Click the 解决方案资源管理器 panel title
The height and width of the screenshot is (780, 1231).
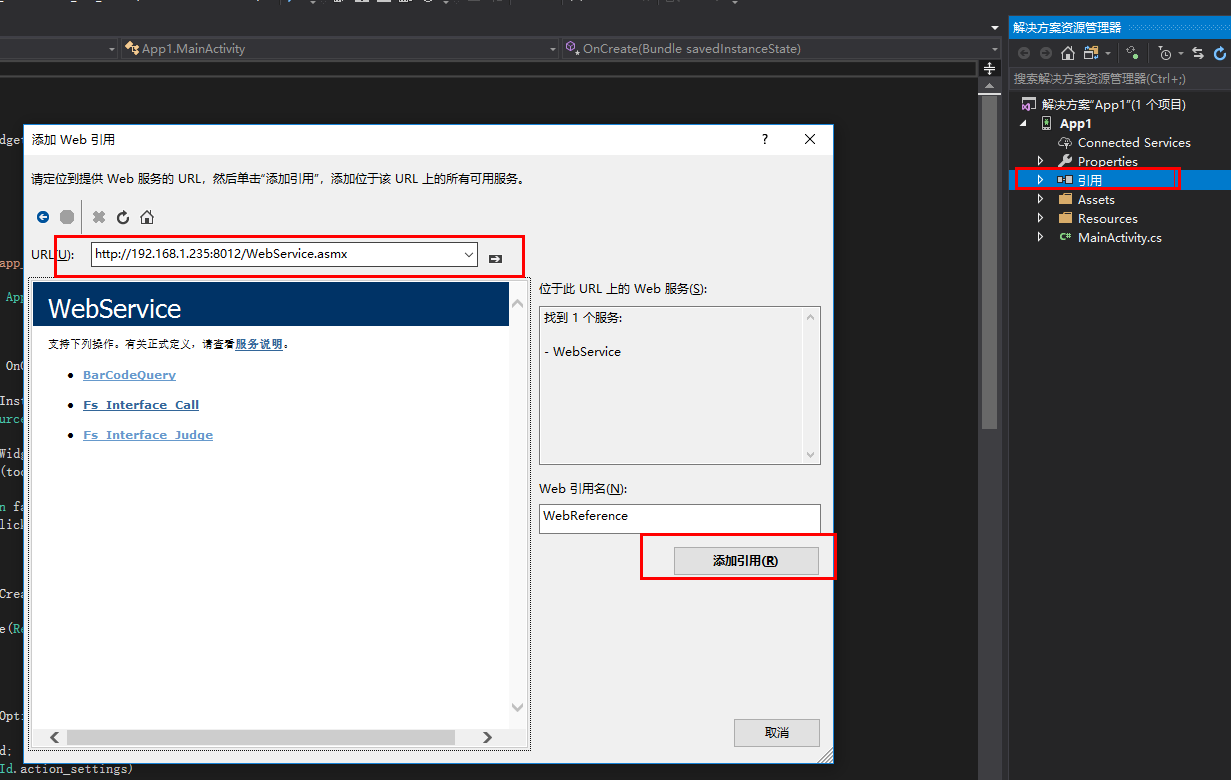coord(1067,28)
